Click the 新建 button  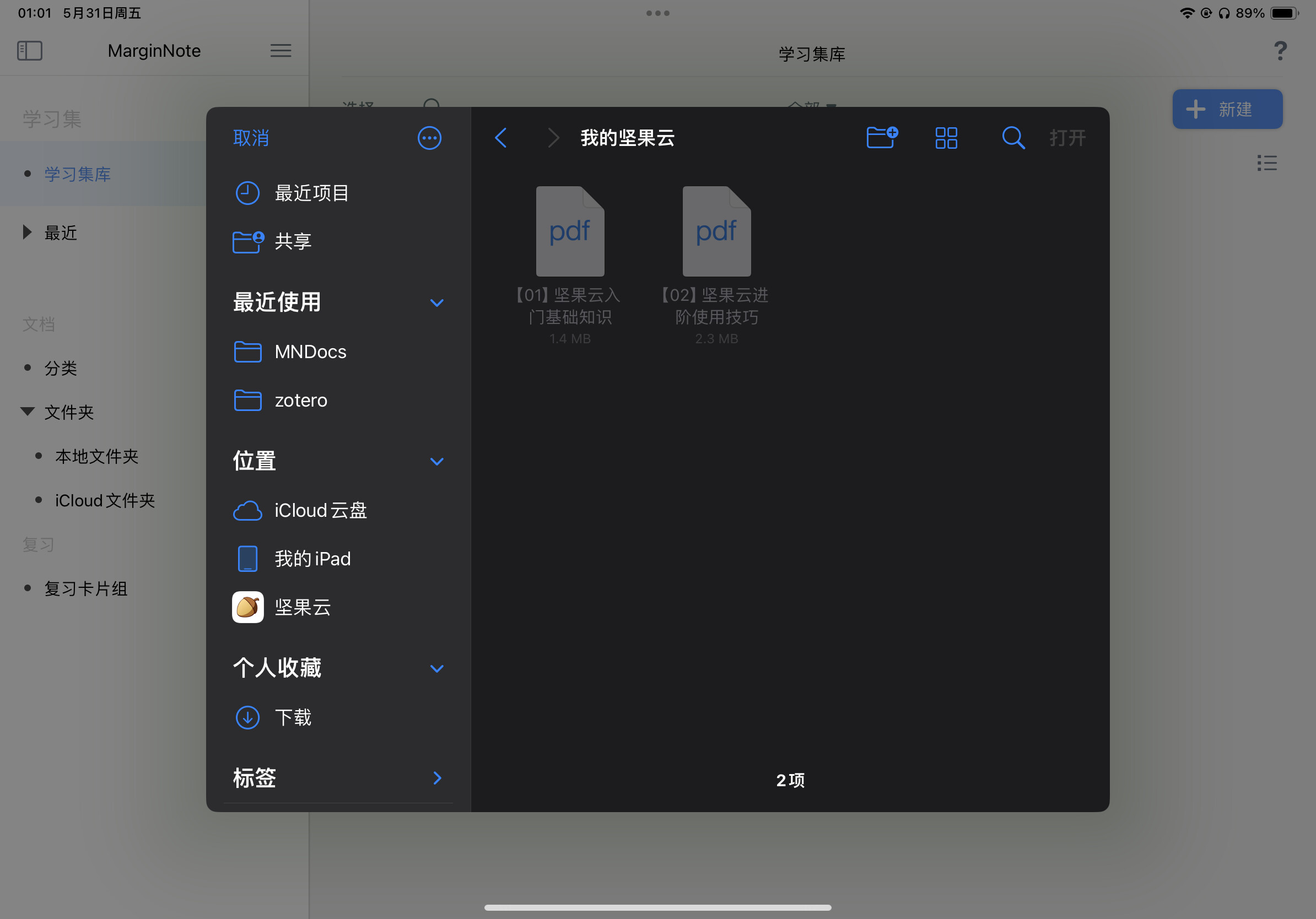pos(1227,109)
